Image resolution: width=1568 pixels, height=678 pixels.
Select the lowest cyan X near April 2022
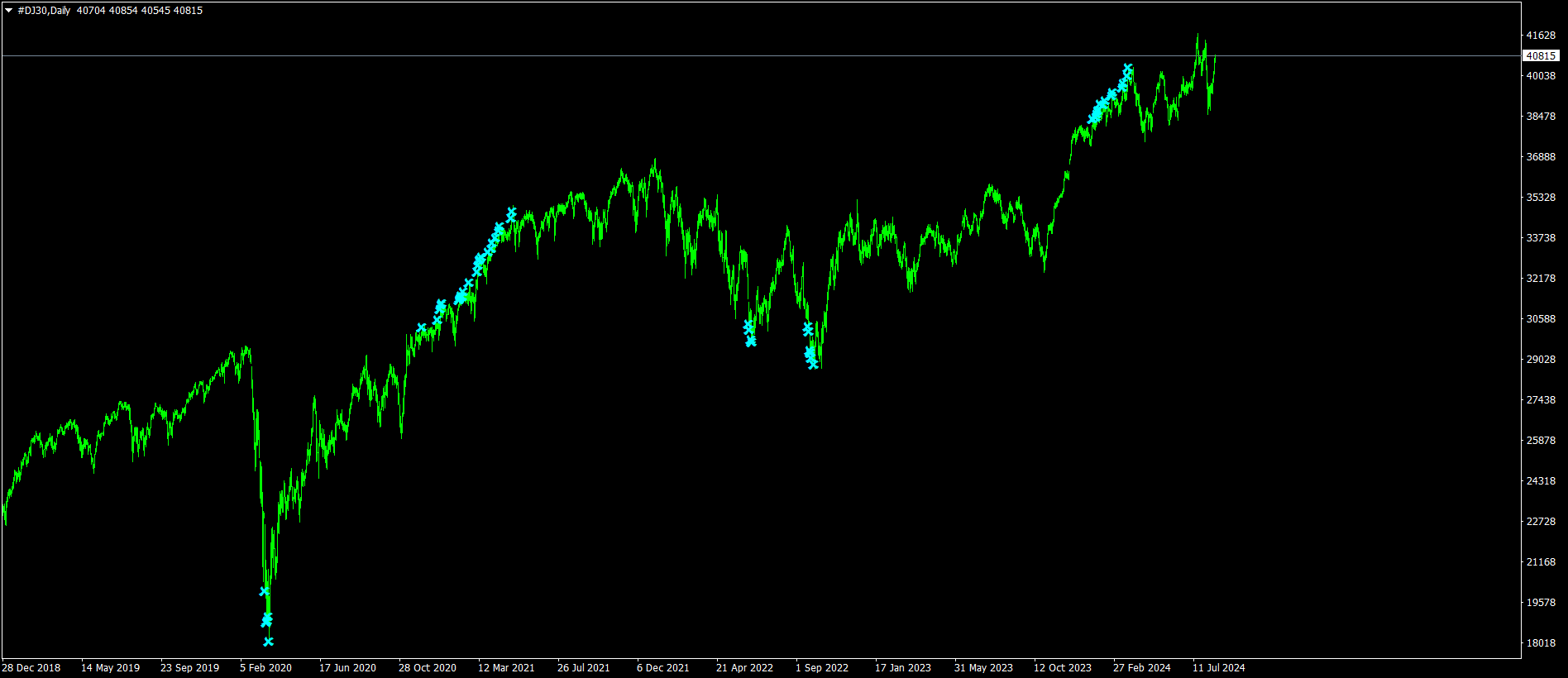point(751,341)
